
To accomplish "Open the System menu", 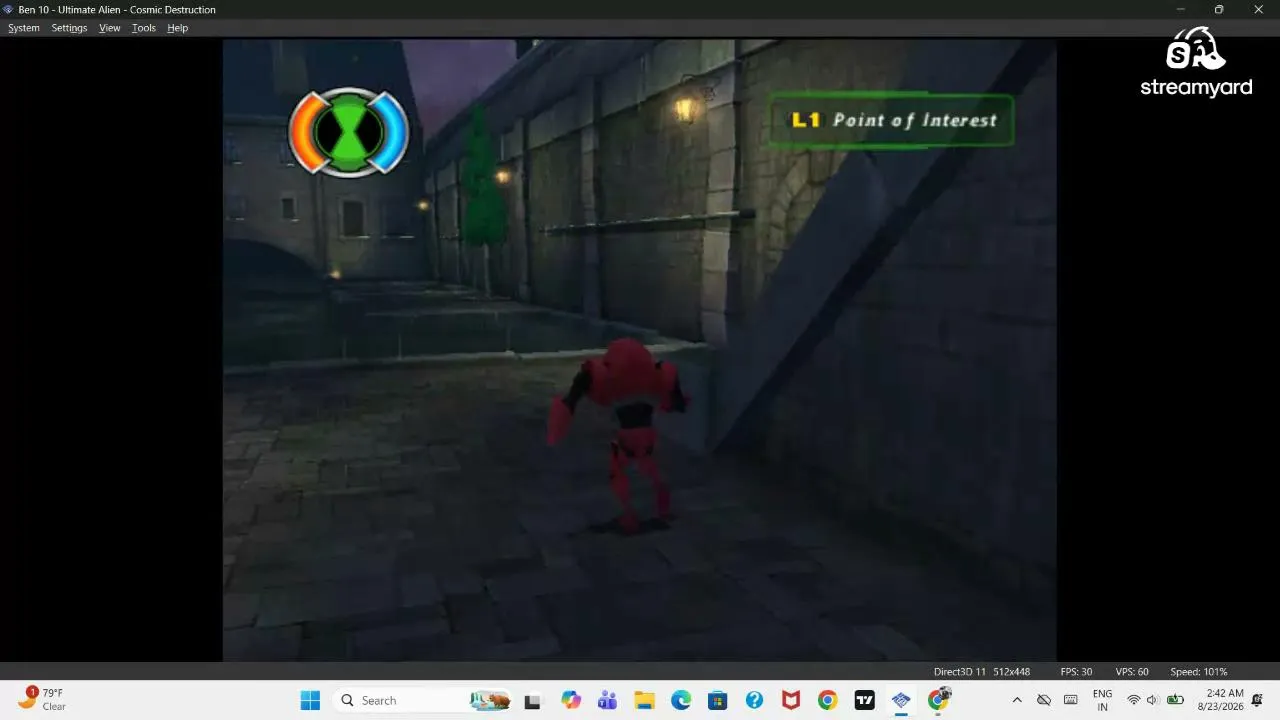I will [x=24, y=28].
